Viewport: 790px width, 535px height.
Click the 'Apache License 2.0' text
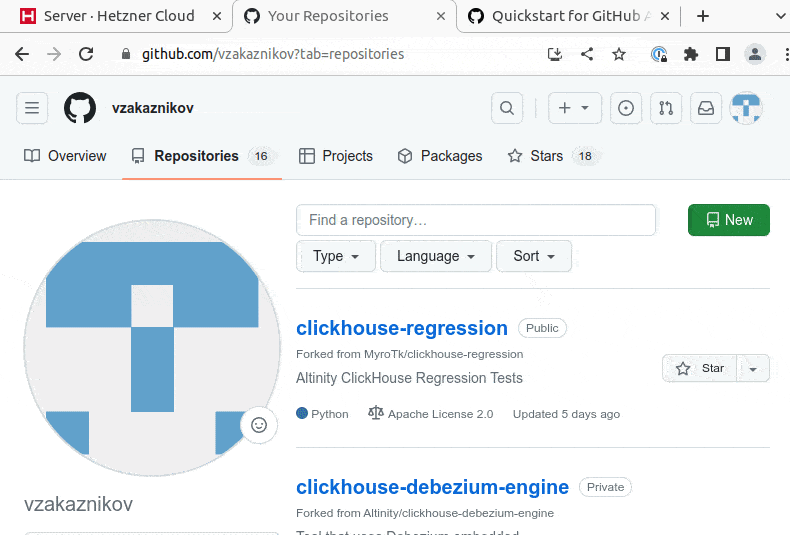pyautogui.click(x=440, y=414)
